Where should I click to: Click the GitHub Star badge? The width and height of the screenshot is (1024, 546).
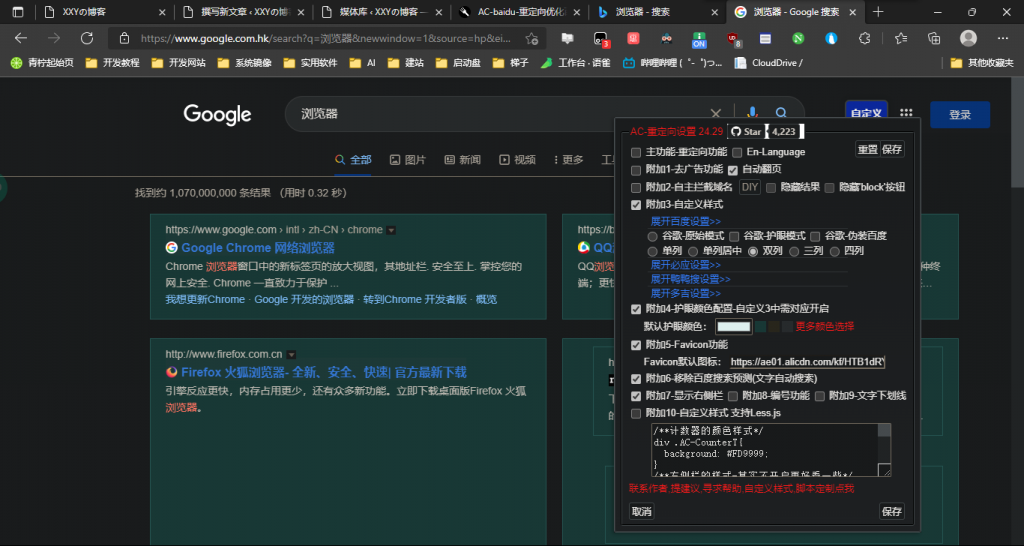745,131
